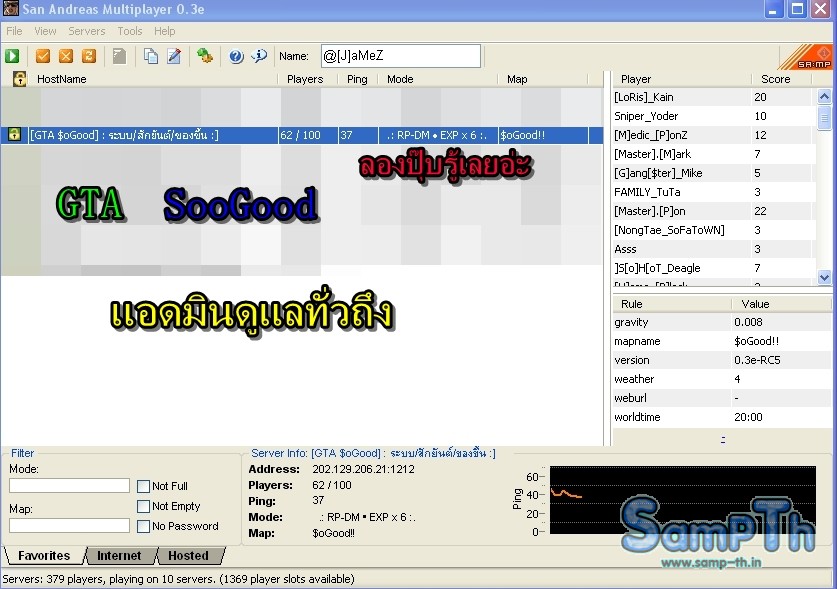Click the SA:MP logo in the toolbar corner
The width and height of the screenshot is (837, 589).
[x=806, y=57]
